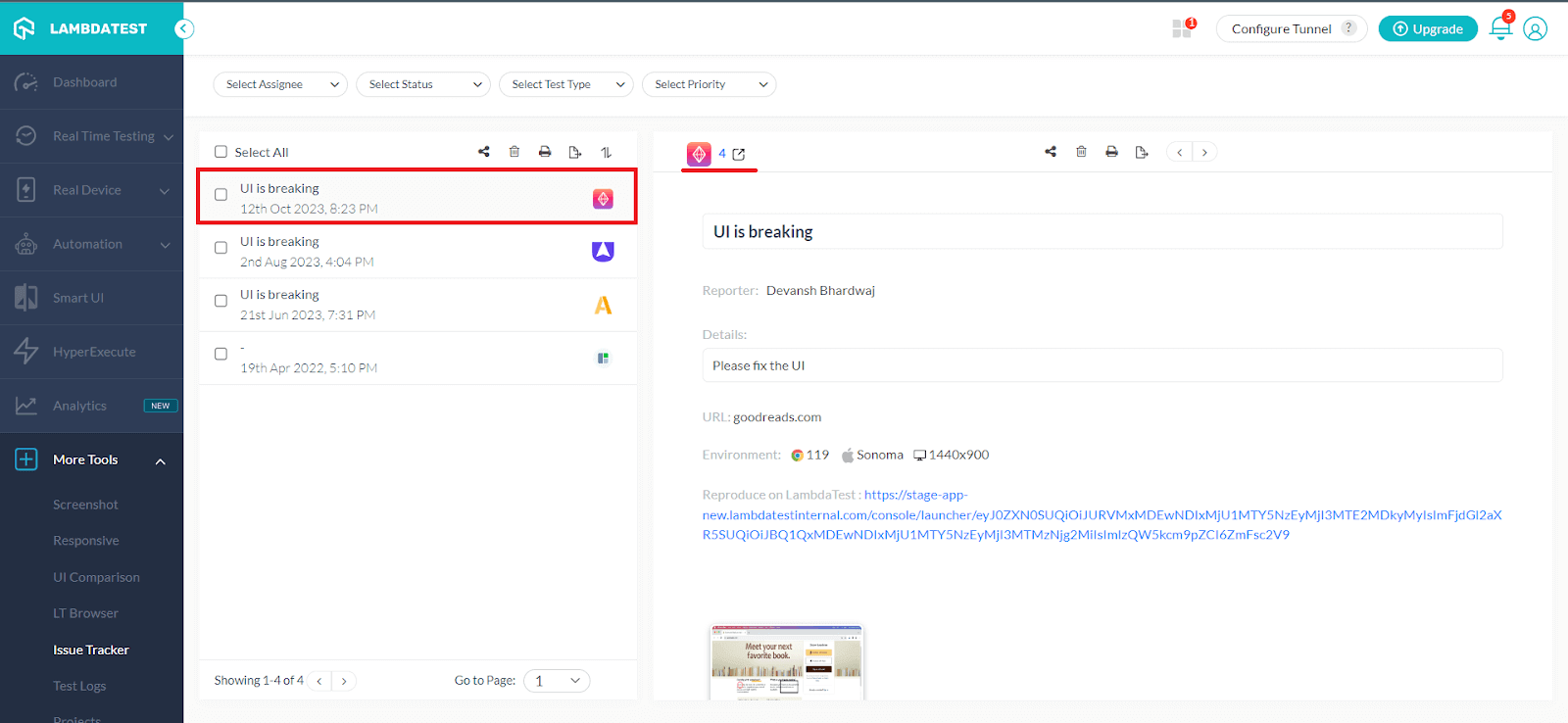Open the Select Status dropdown
Screen dimensions: 1568x723
click(423, 84)
